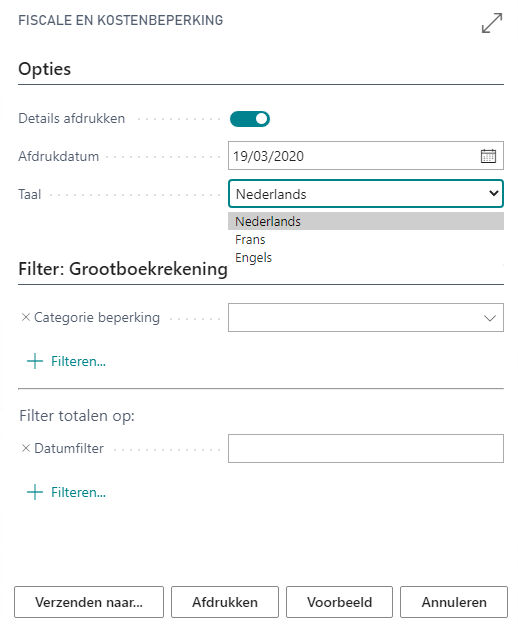518x624 pixels.
Task: Click the Verzenden naar... button
Action: (89, 602)
